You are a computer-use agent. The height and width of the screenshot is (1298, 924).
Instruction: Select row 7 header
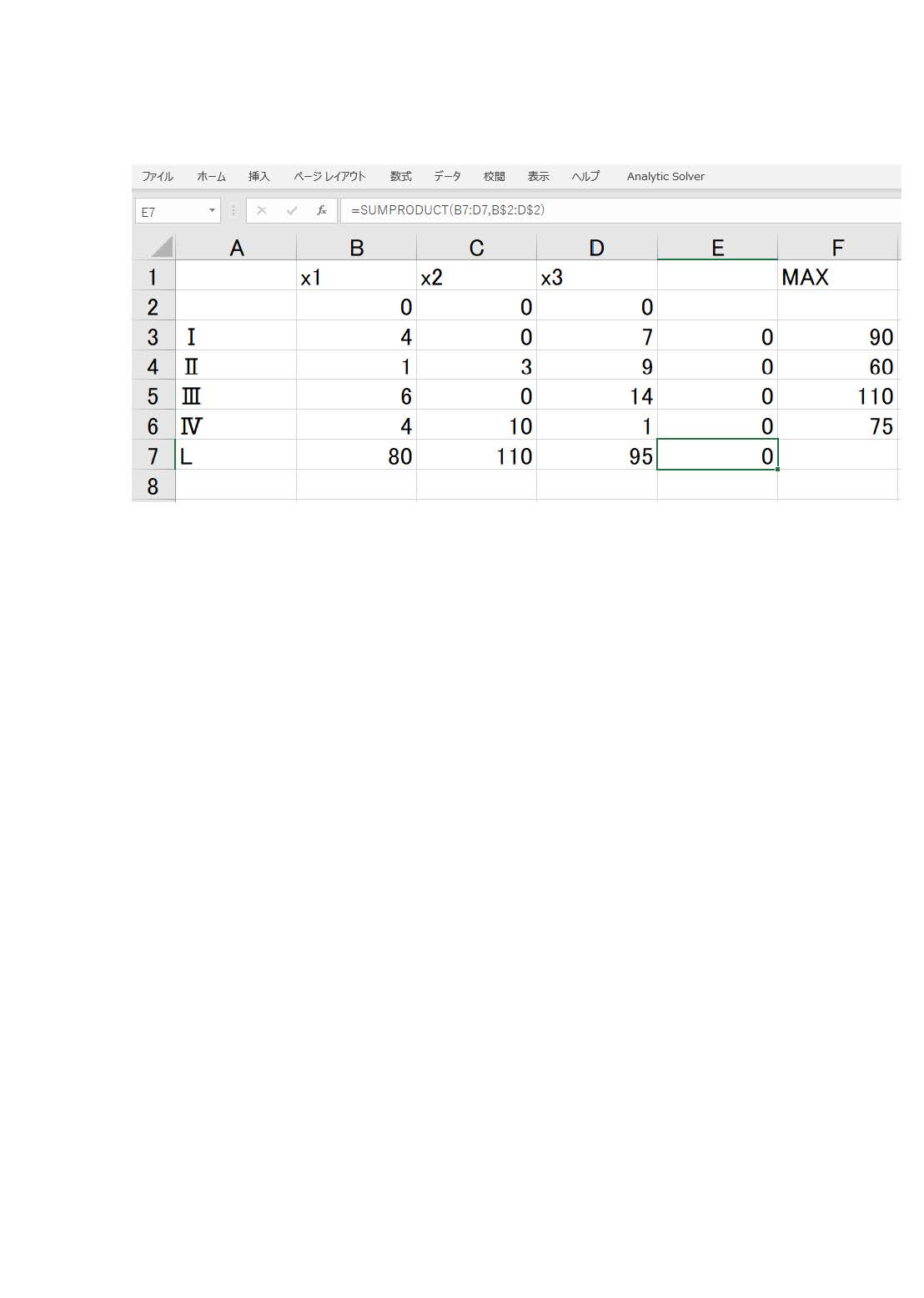click(x=153, y=456)
